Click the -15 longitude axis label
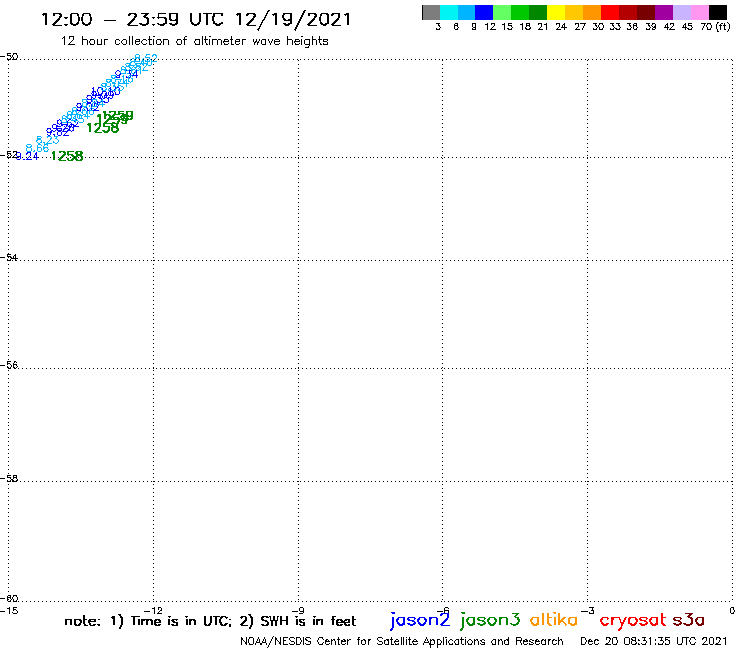 coord(9,611)
